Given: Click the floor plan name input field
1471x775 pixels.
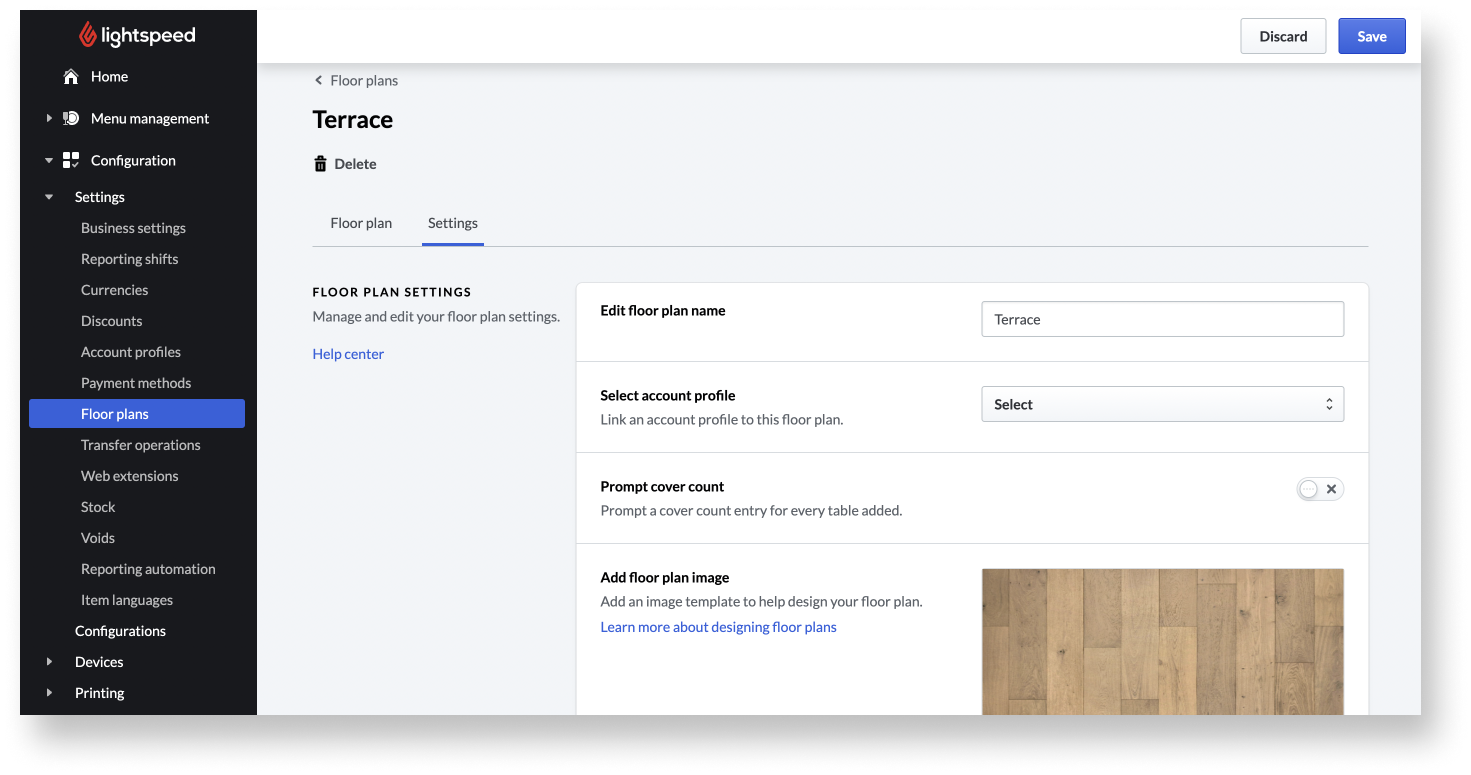Looking at the screenshot, I should (1162, 320).
